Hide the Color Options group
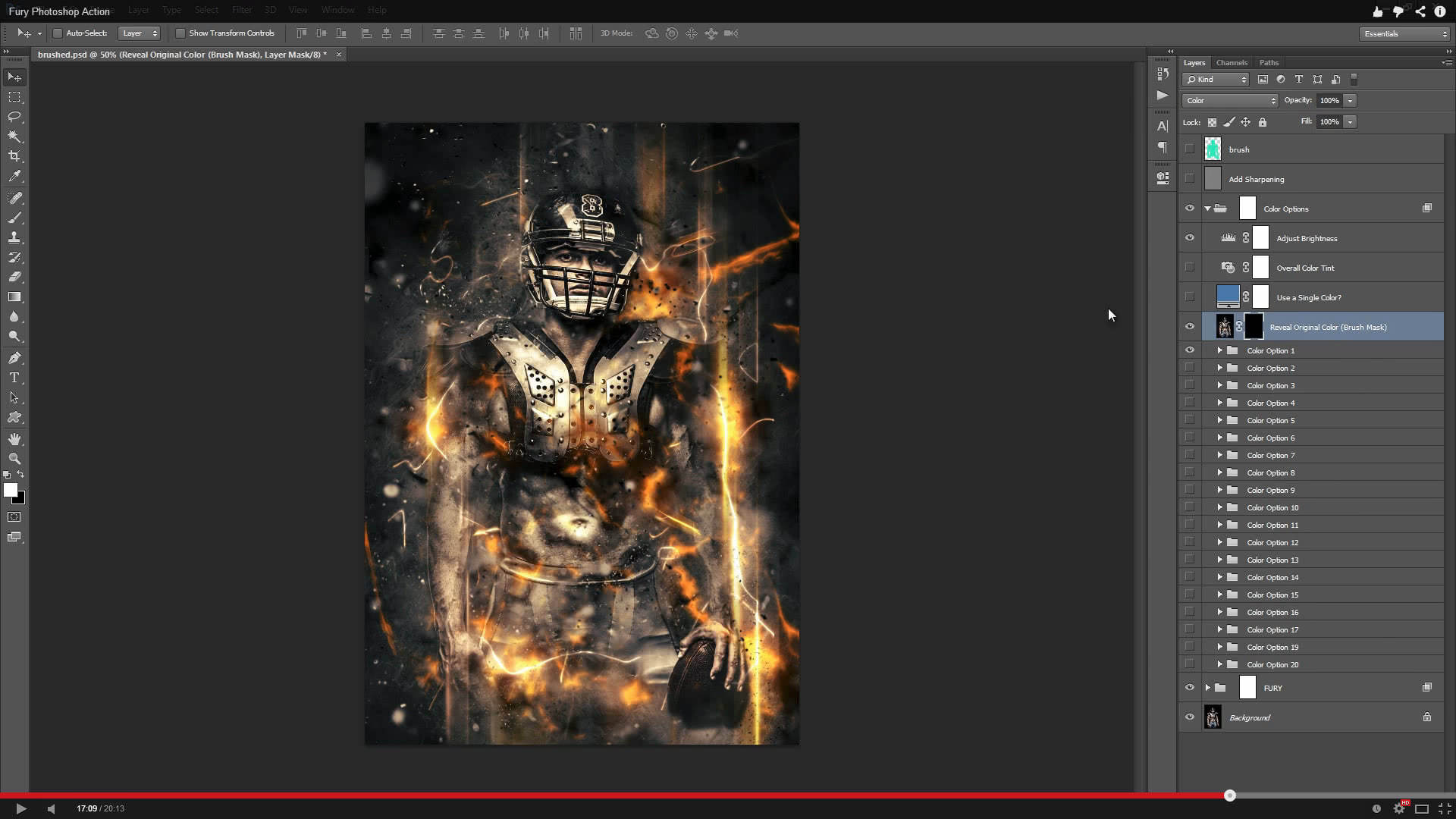This screenshot has height=819, width=1456. (x=1189, y=209)
